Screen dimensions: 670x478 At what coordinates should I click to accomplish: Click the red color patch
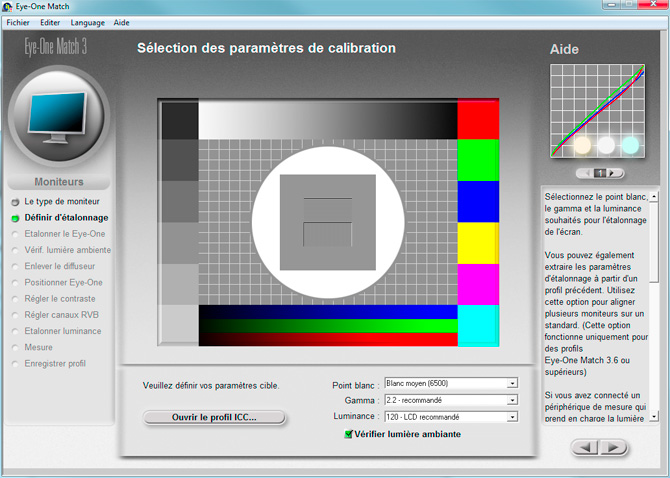pos(478,120)
